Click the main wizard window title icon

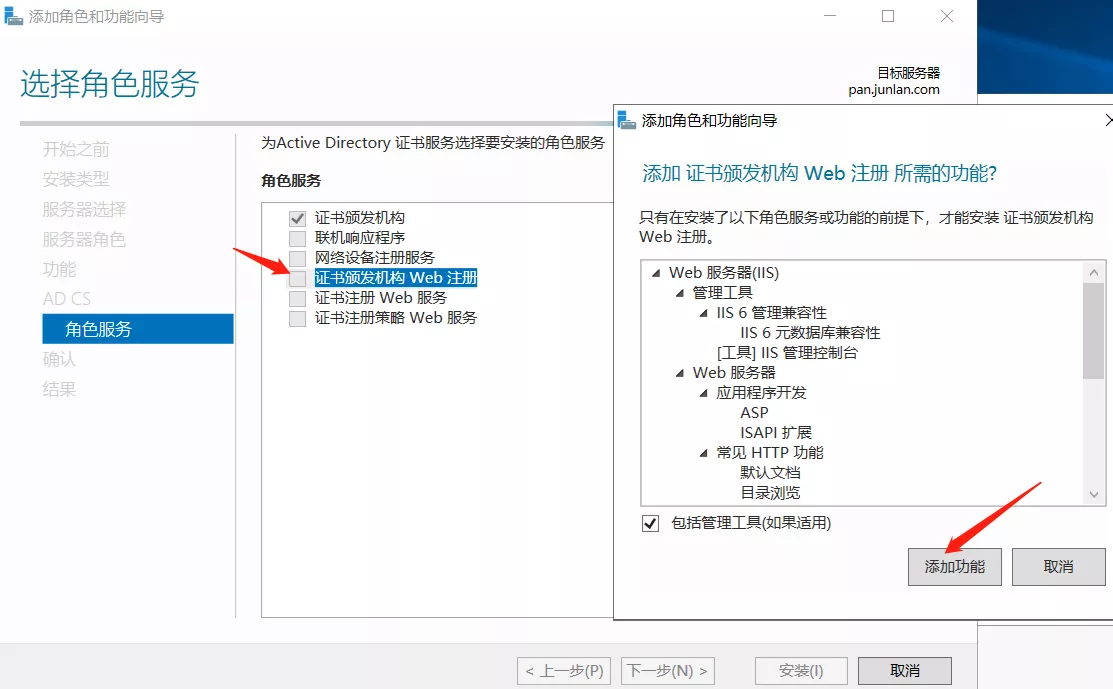point(12,16)
